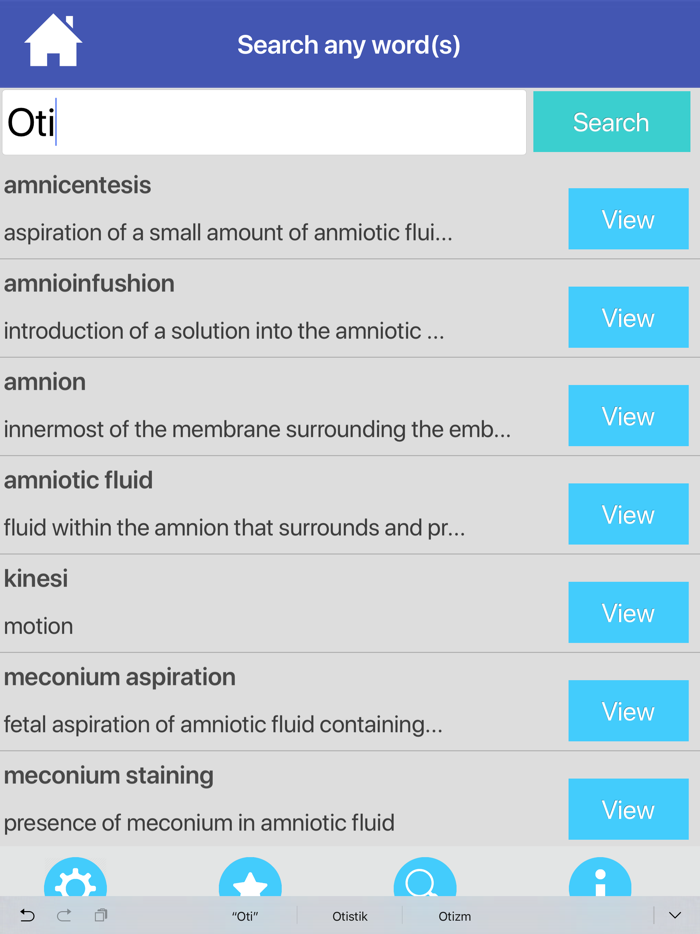The width and height of the screenshot is (700, 934).
Task: View the definition of amnicentesis
Action: click(628, 219)
